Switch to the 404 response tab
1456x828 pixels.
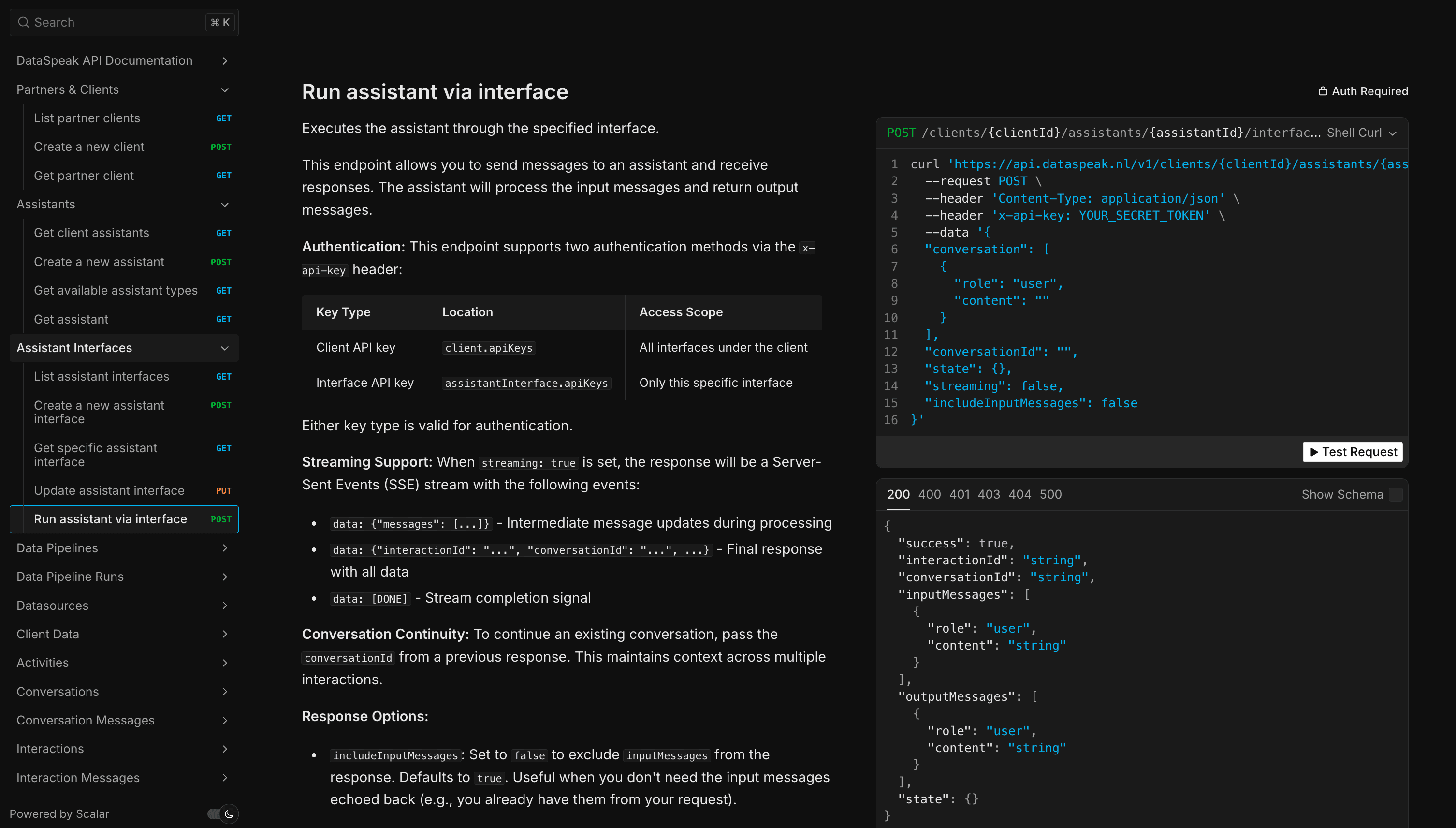pos(1019,494)
